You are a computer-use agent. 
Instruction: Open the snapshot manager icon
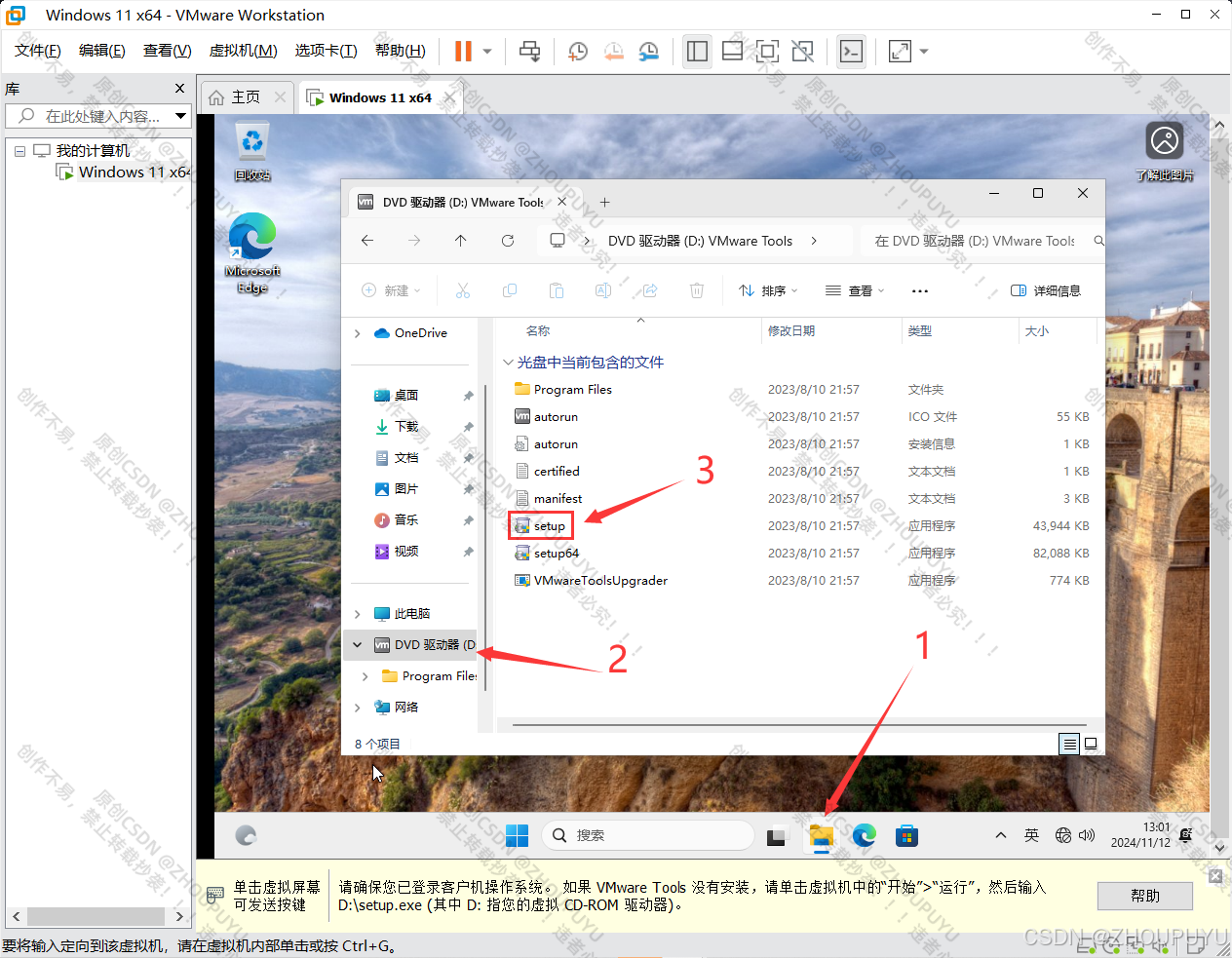click(648, 51)
